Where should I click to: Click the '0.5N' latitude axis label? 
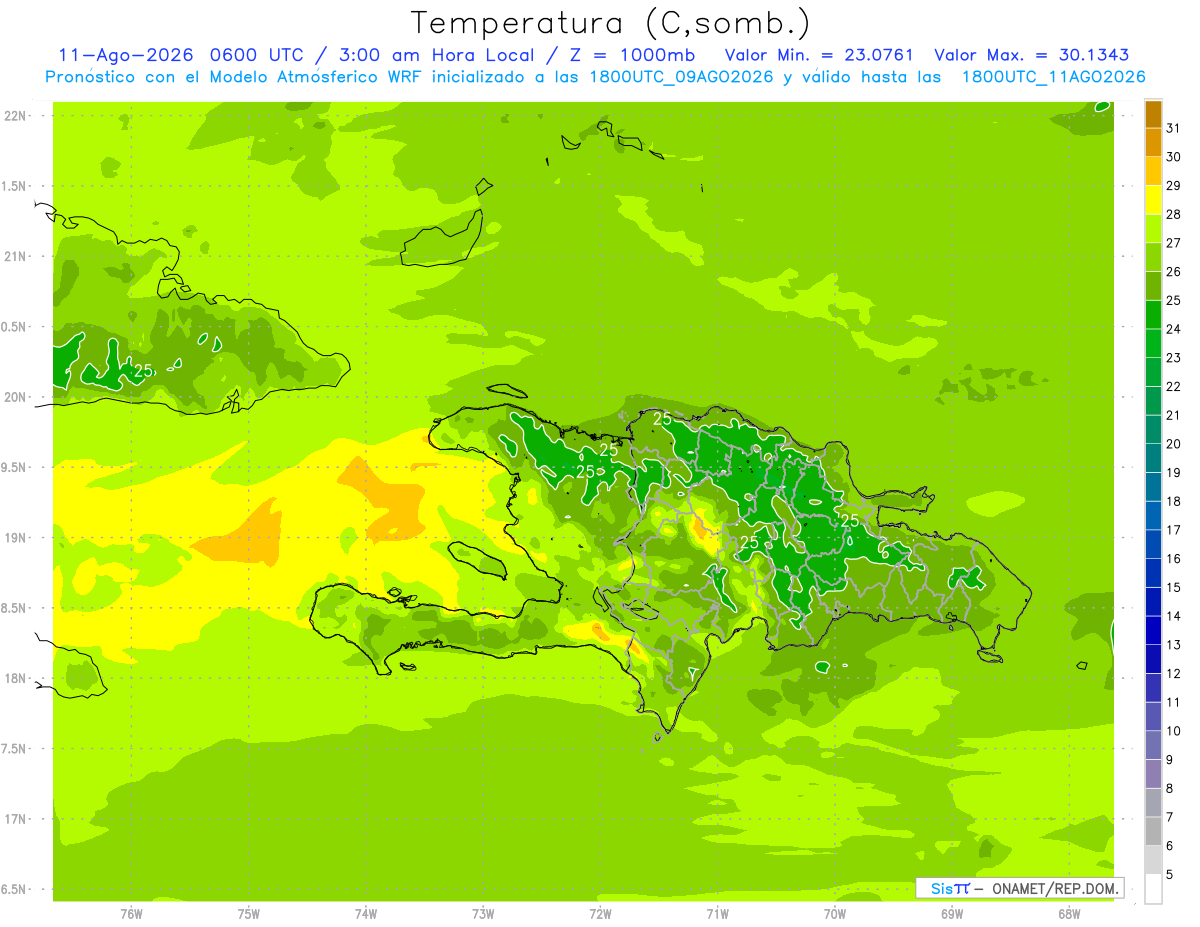(x=14, y=327)
